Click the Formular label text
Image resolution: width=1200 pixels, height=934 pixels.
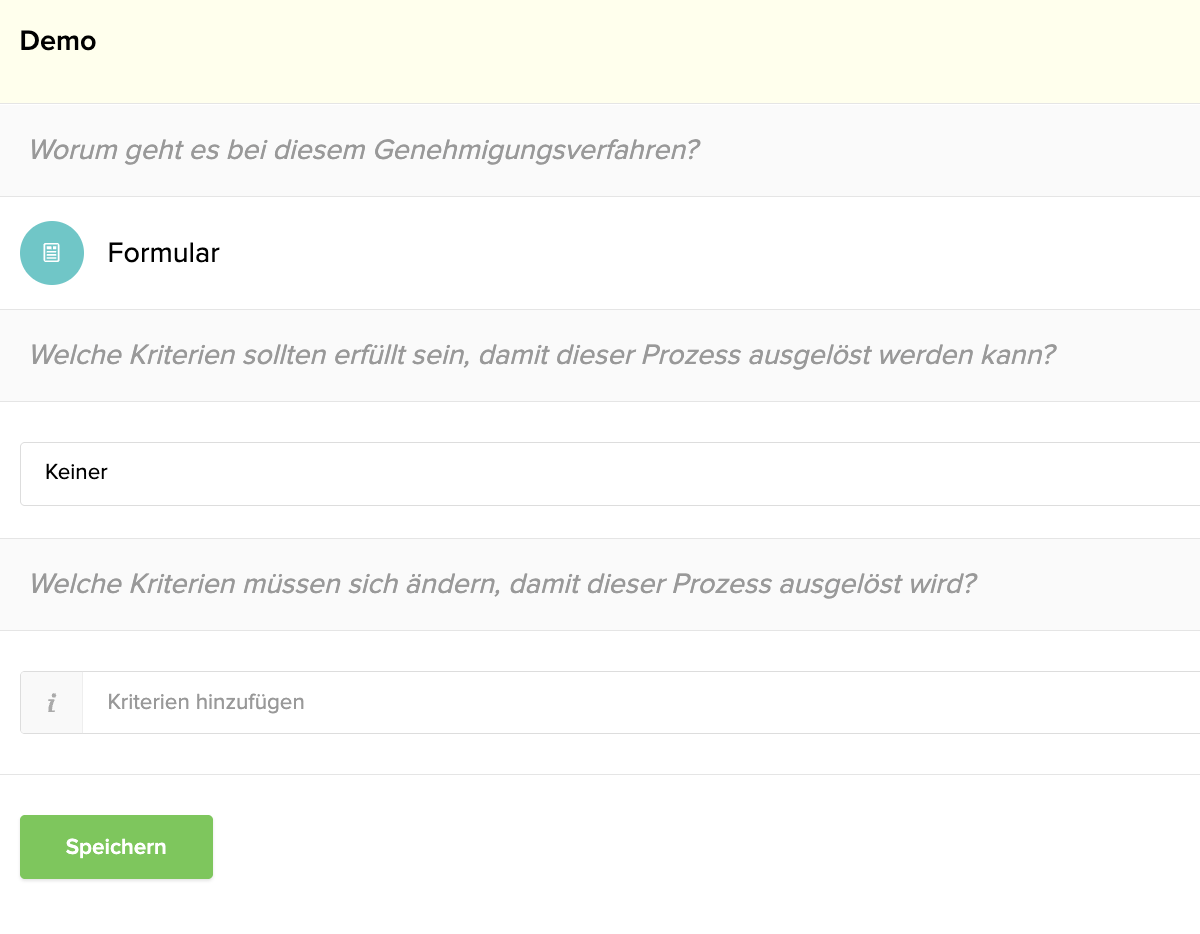click(x=164, y=253)
